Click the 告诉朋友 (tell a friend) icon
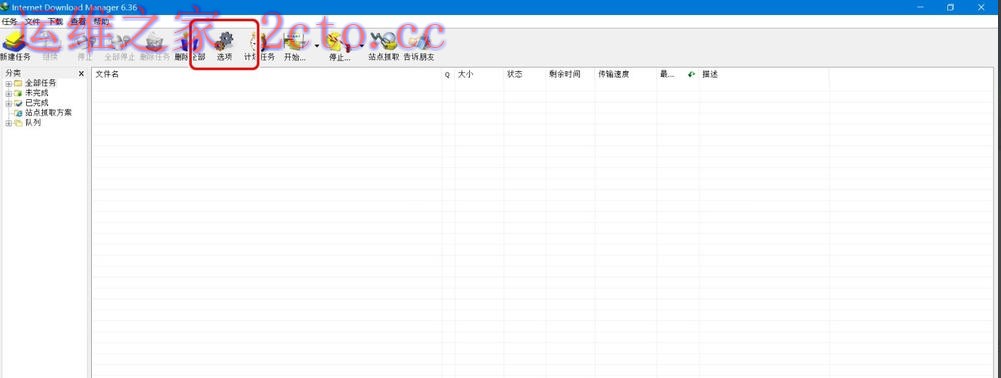This screenshot has width=1001, height=378. (419, 42)
